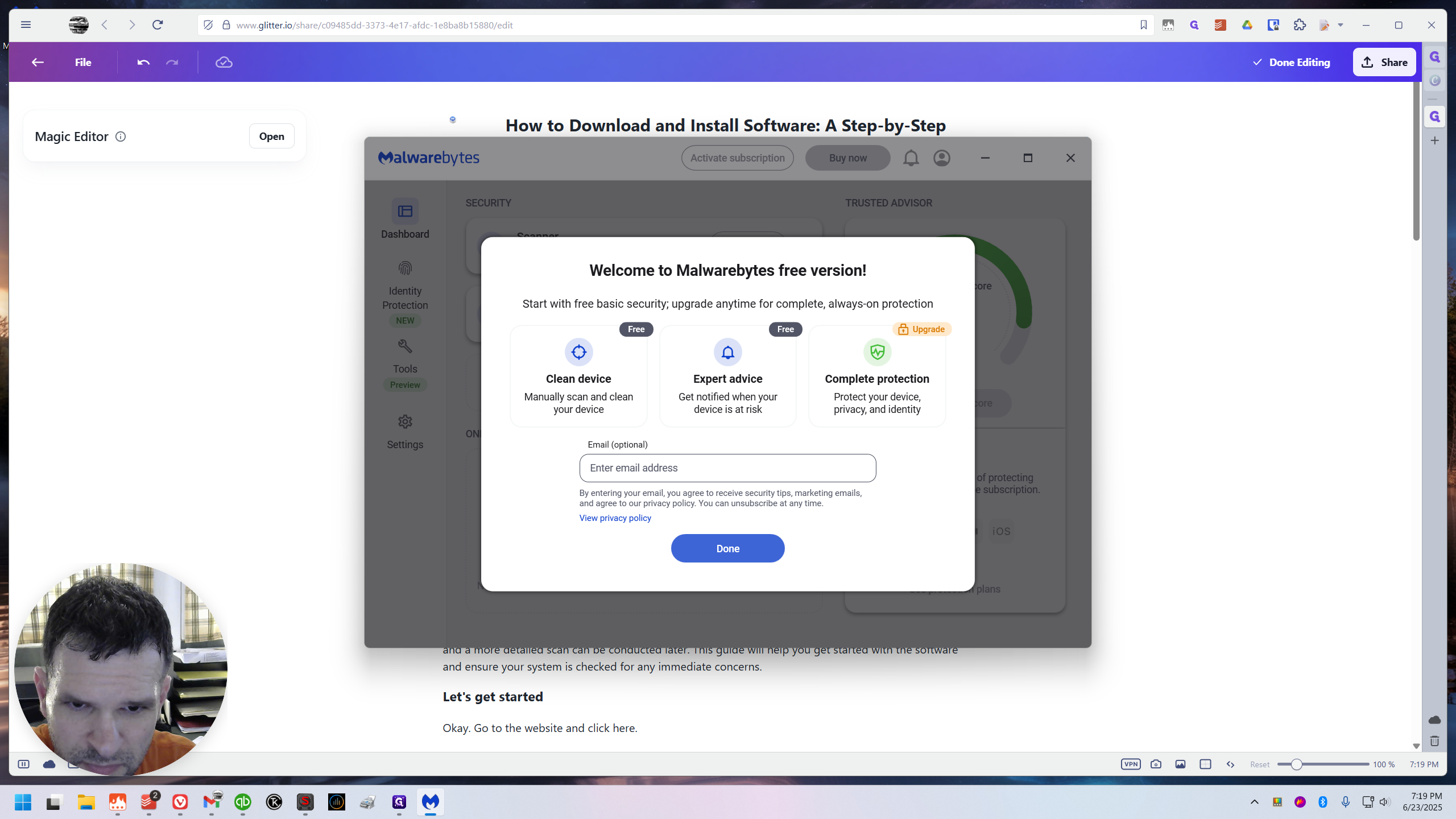Click the Buy now button
Viewport: 1456px width, 819px height.
click(x=847, y=158)
